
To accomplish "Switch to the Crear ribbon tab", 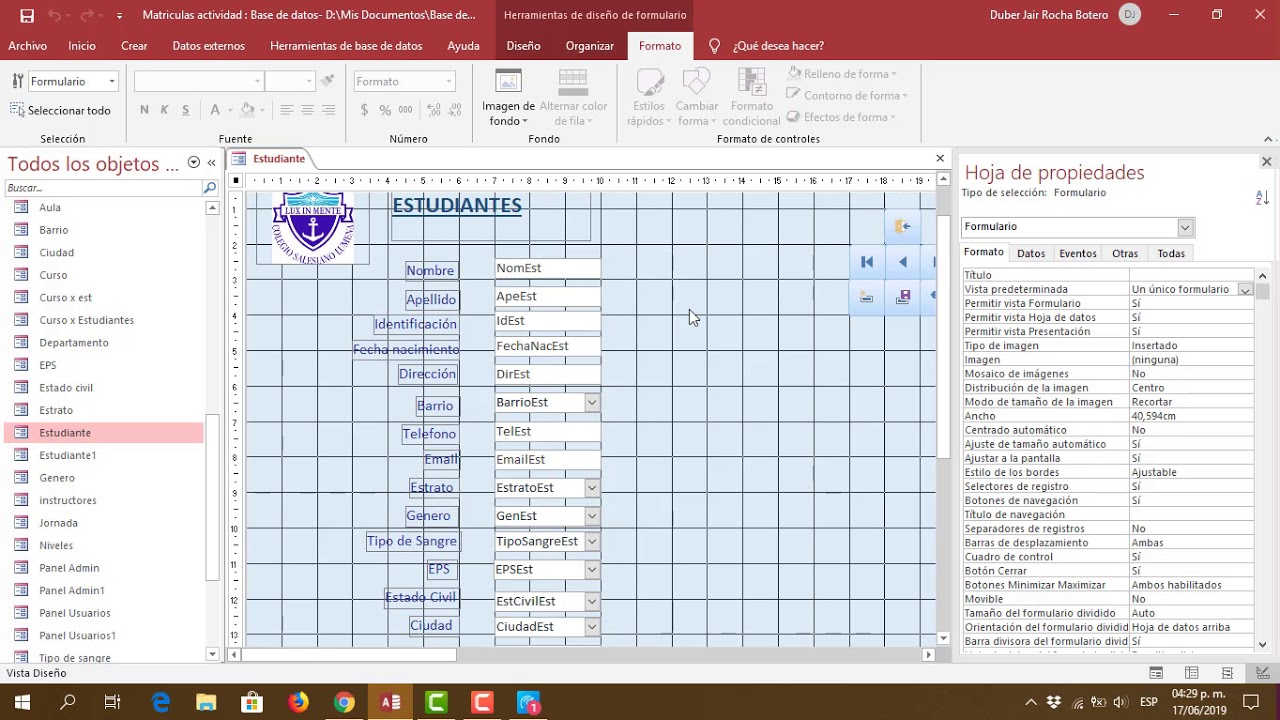I will coord(134,46).
